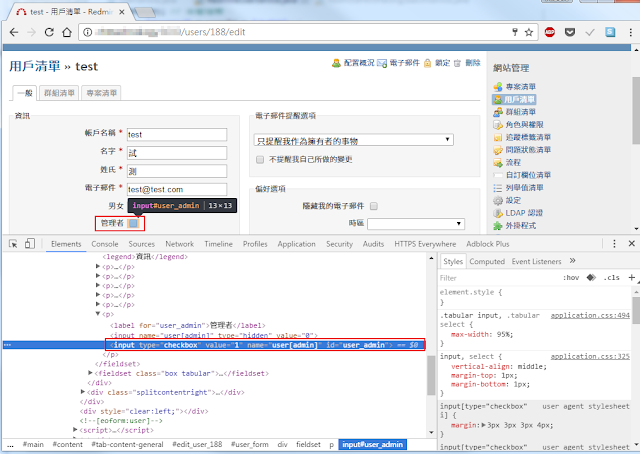This screenshot has width=640, height=454.
Task: Show more Styles pane tabs via chevron
Action: point(573,261)
